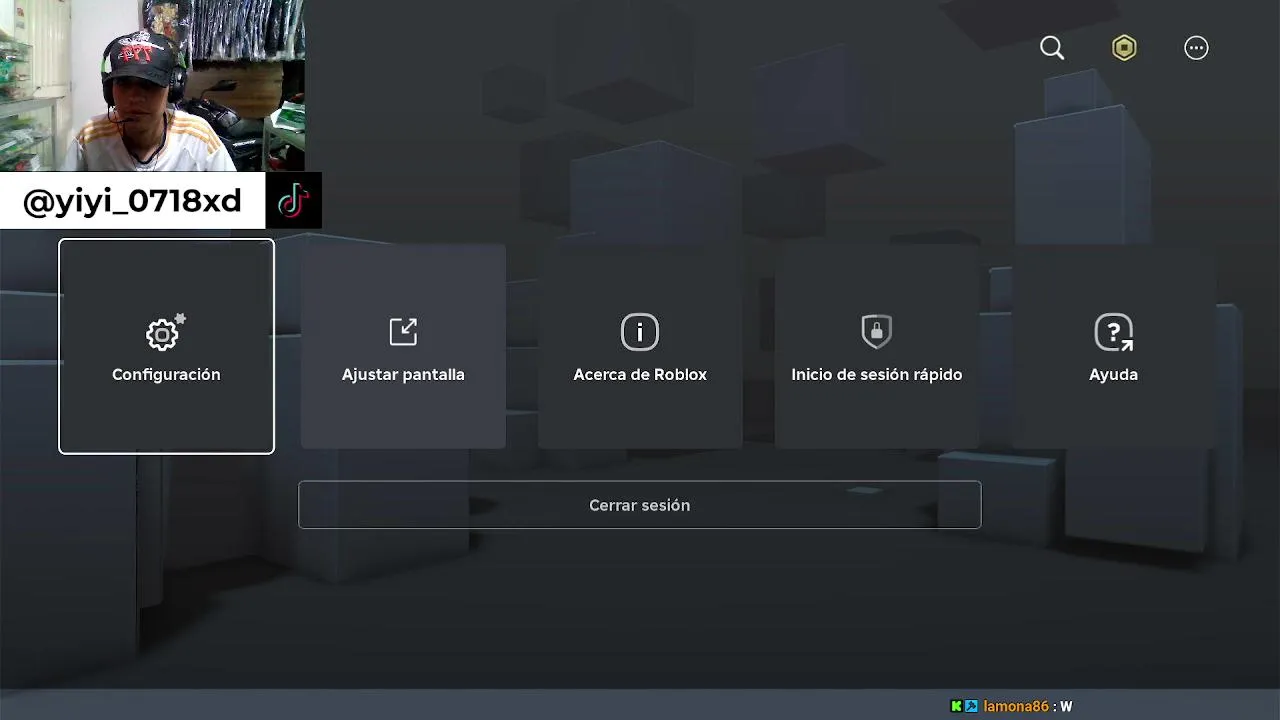The image size is (1280, 720).
Task: Click the @yiyi_0718xd username text
Action: click(x=132, y=201)
